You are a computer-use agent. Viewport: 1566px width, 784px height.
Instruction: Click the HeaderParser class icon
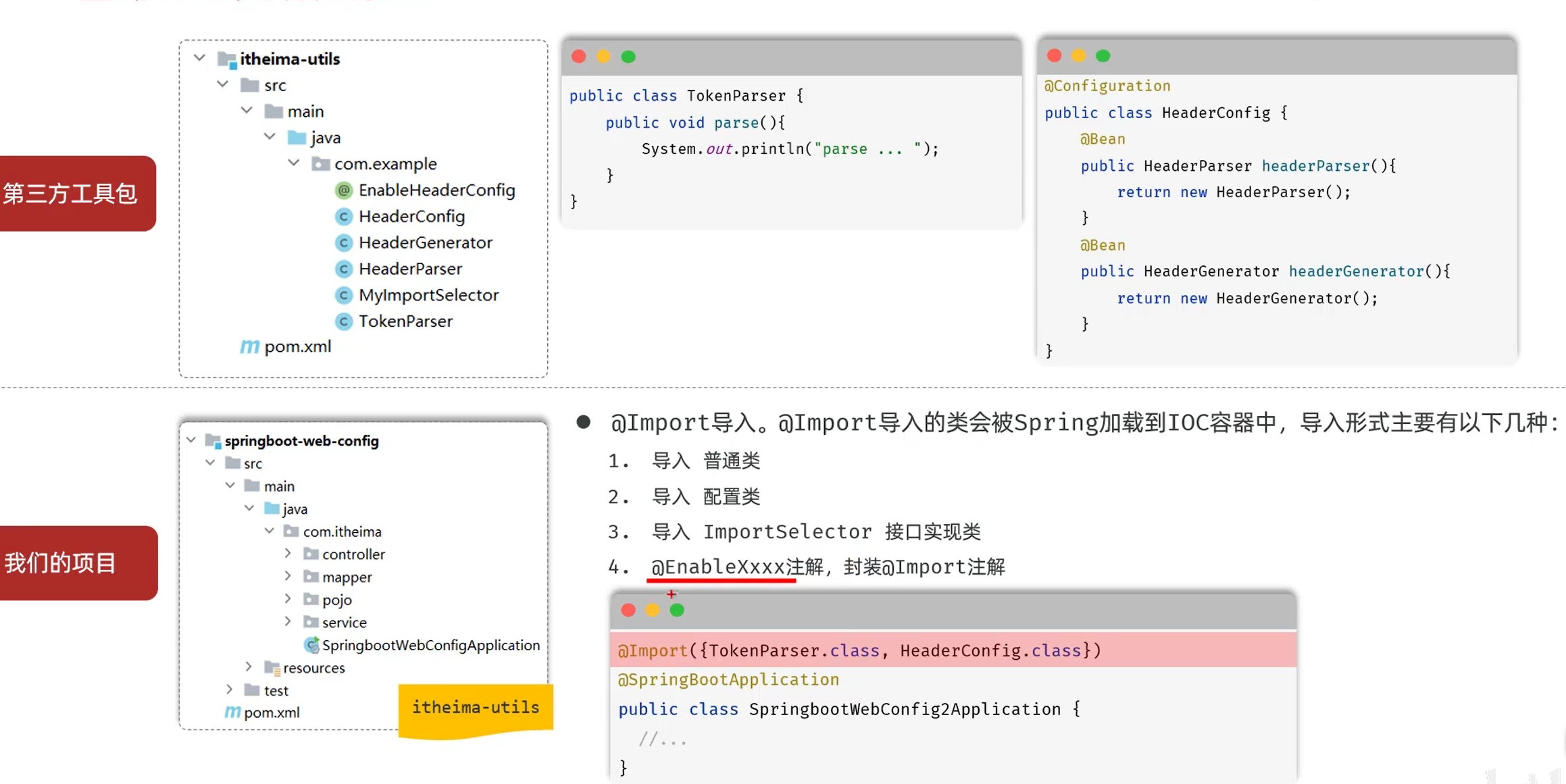point(344,269)
